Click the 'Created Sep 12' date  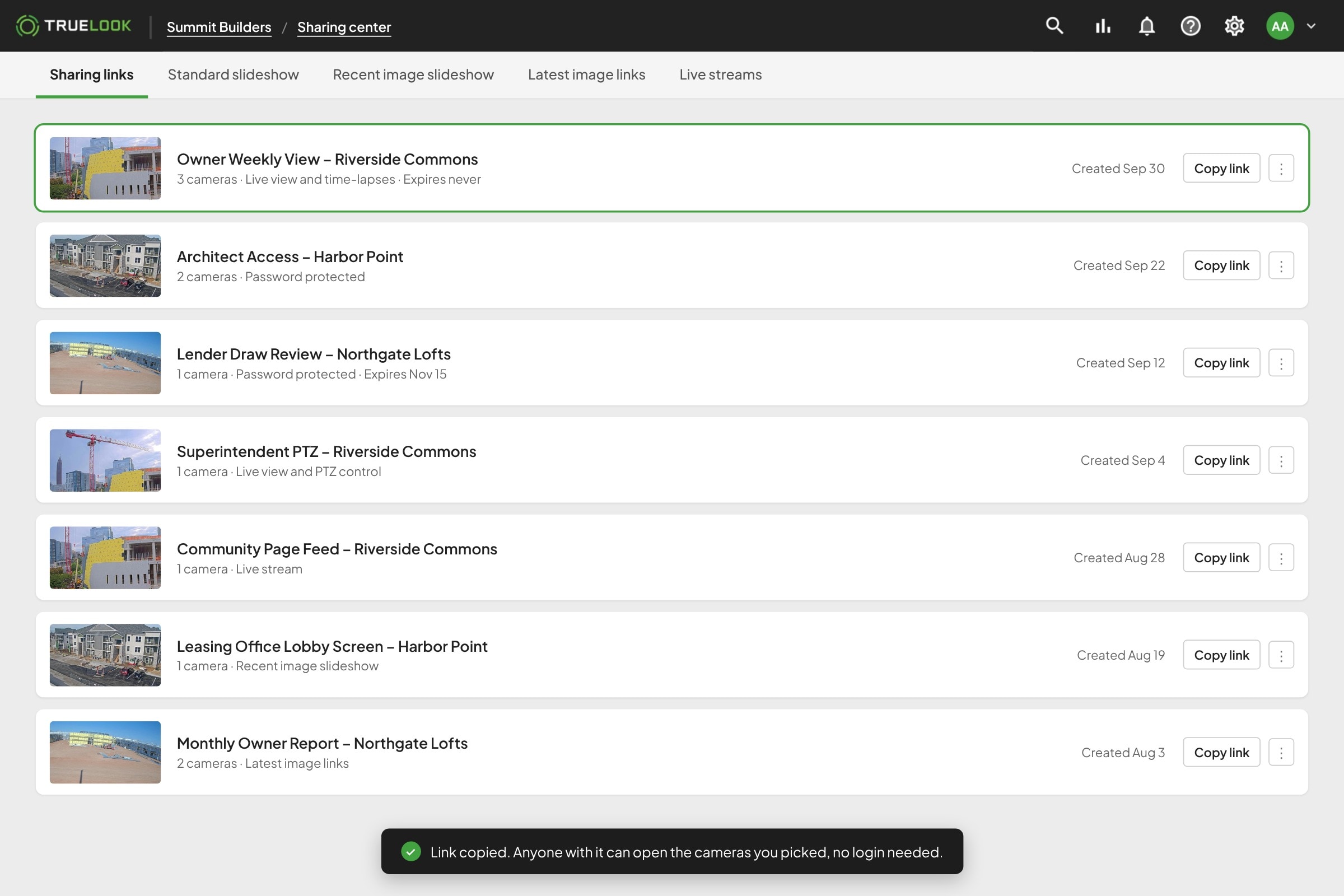pyautogui.click(x=1120, y=363)
